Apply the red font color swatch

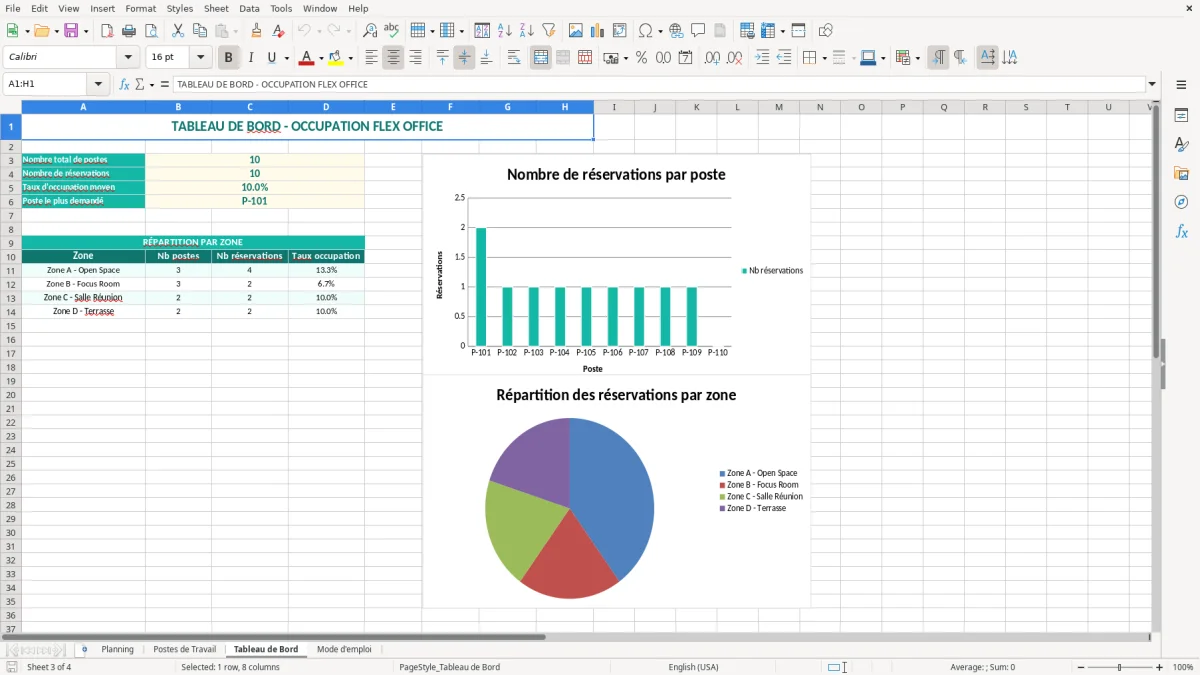click(307, 58)
